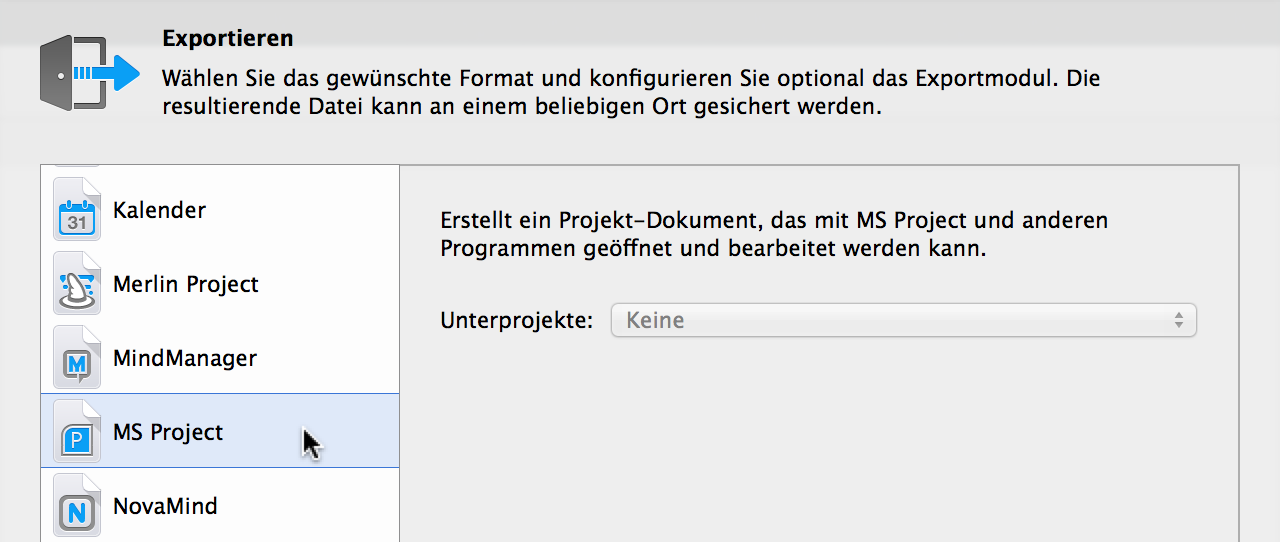Image resolution: width=1280 pixels, height=542 pixels.
Task: Click empty space right of NovaMind label
Action: (310, 506)
